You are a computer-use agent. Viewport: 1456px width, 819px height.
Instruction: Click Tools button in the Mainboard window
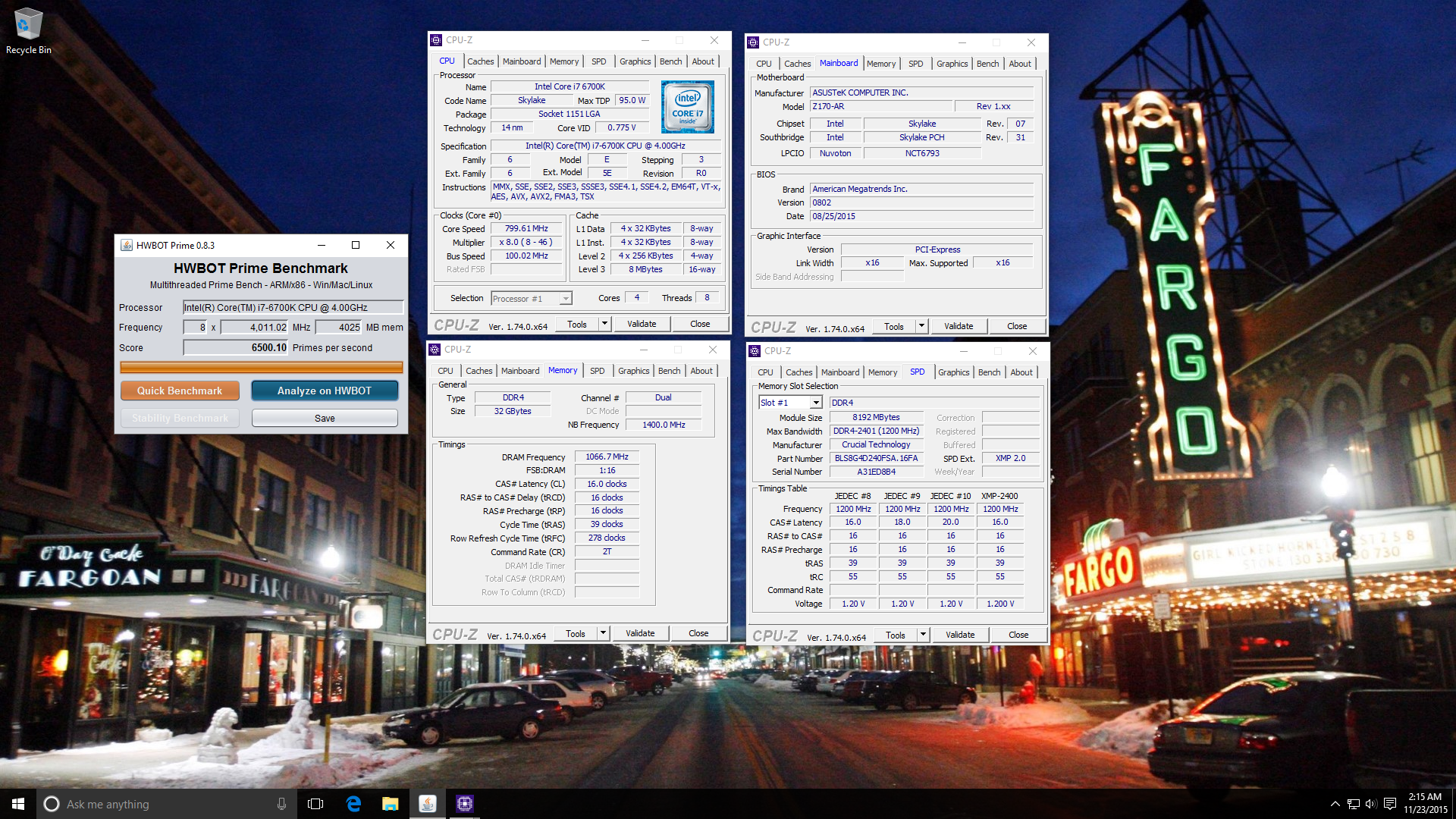(x=893, y=326)
